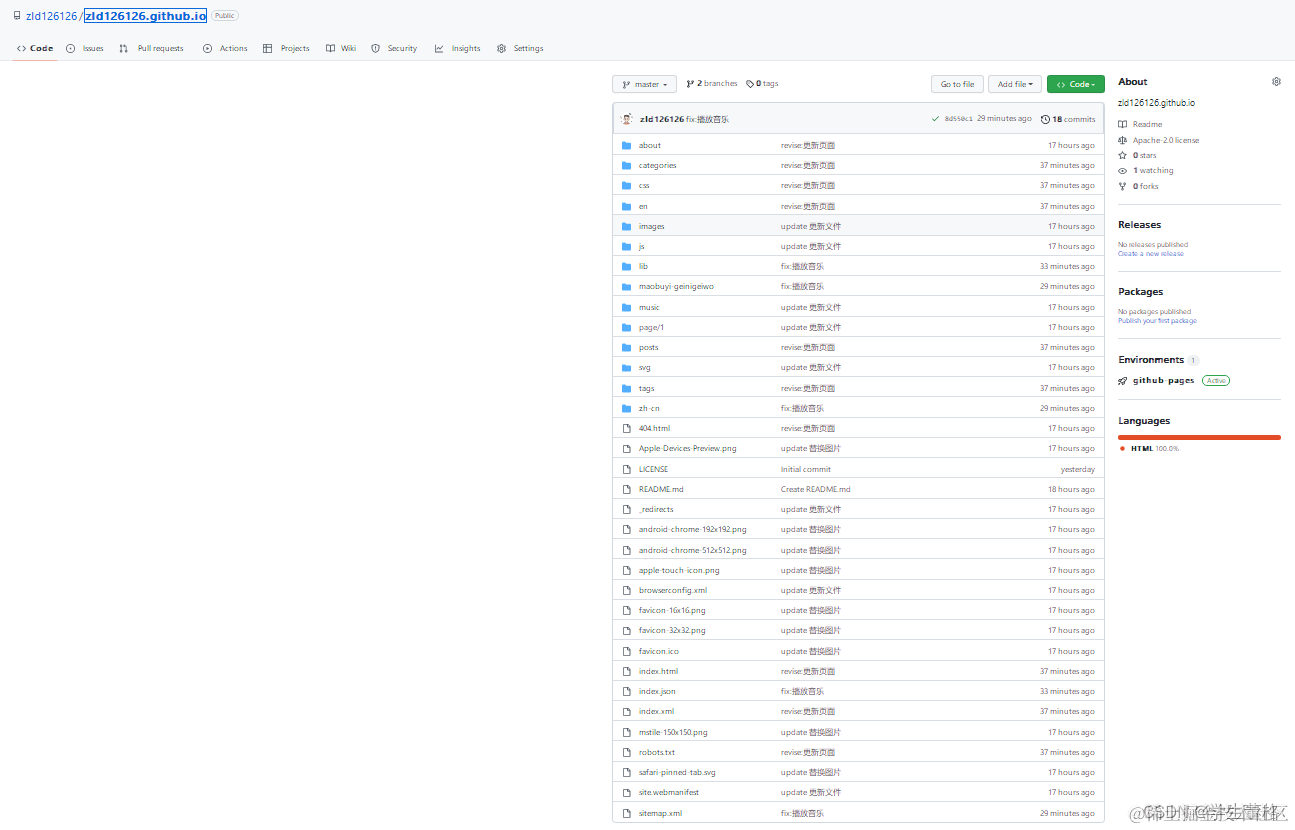Open the zld126126.github.io repository name link
Image resolution: width=1295 pixels, height=830 pixels.
point(145,16)
